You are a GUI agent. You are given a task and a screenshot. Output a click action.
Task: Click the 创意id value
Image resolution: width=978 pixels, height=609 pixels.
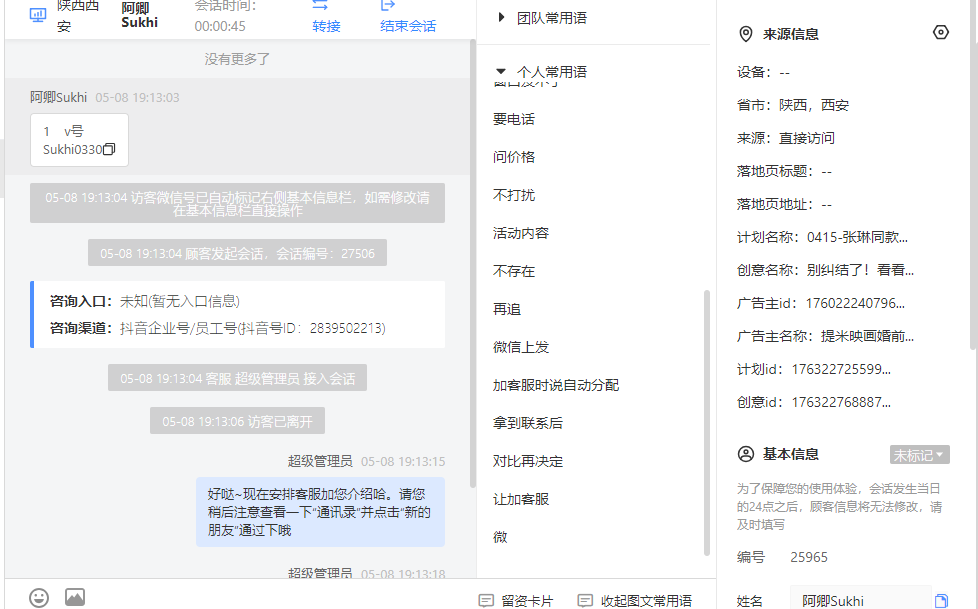[841, 403]
